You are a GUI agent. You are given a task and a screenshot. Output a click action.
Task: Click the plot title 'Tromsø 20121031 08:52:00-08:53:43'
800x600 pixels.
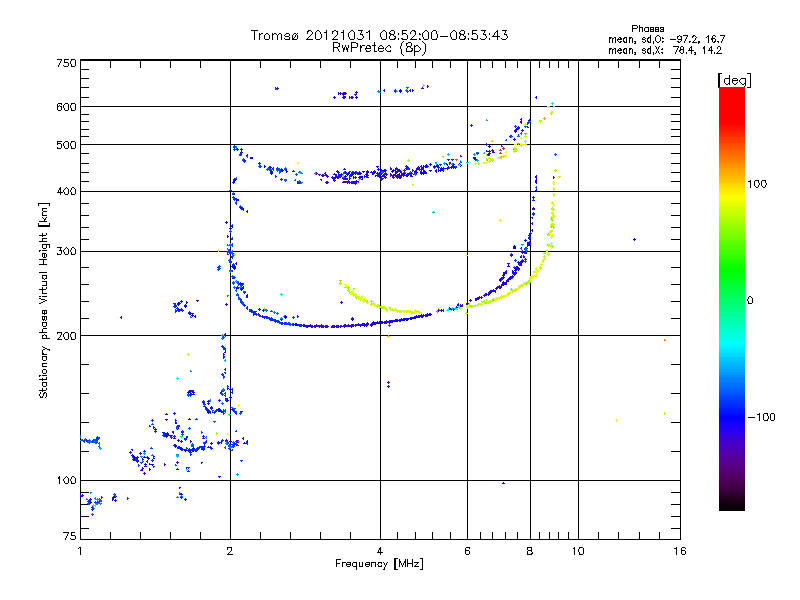[379, 35]
